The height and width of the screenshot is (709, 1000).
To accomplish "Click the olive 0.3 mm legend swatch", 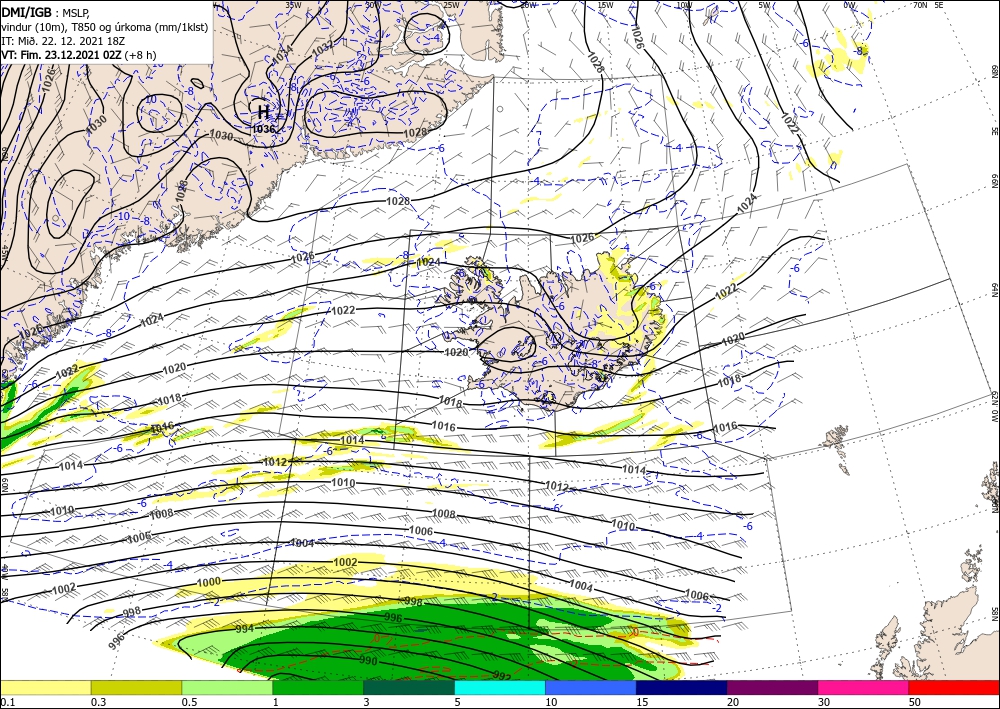I will 136,687.
